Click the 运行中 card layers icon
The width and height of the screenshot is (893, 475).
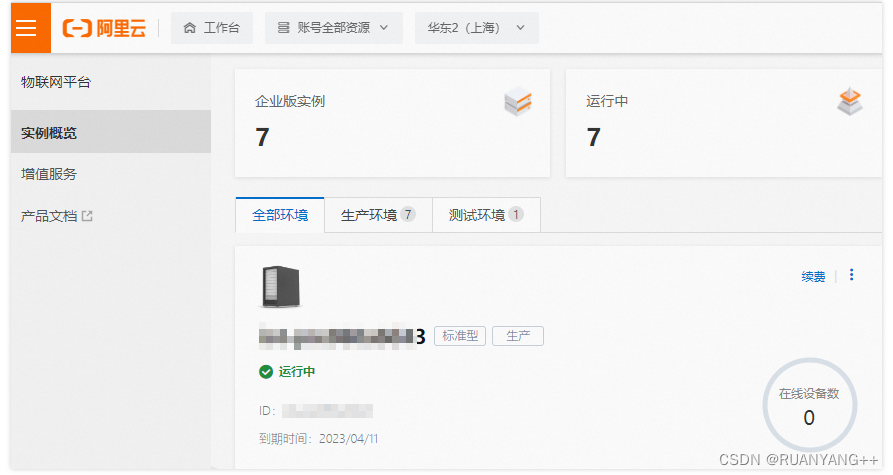pyautogui.click(x=850, y=101)
